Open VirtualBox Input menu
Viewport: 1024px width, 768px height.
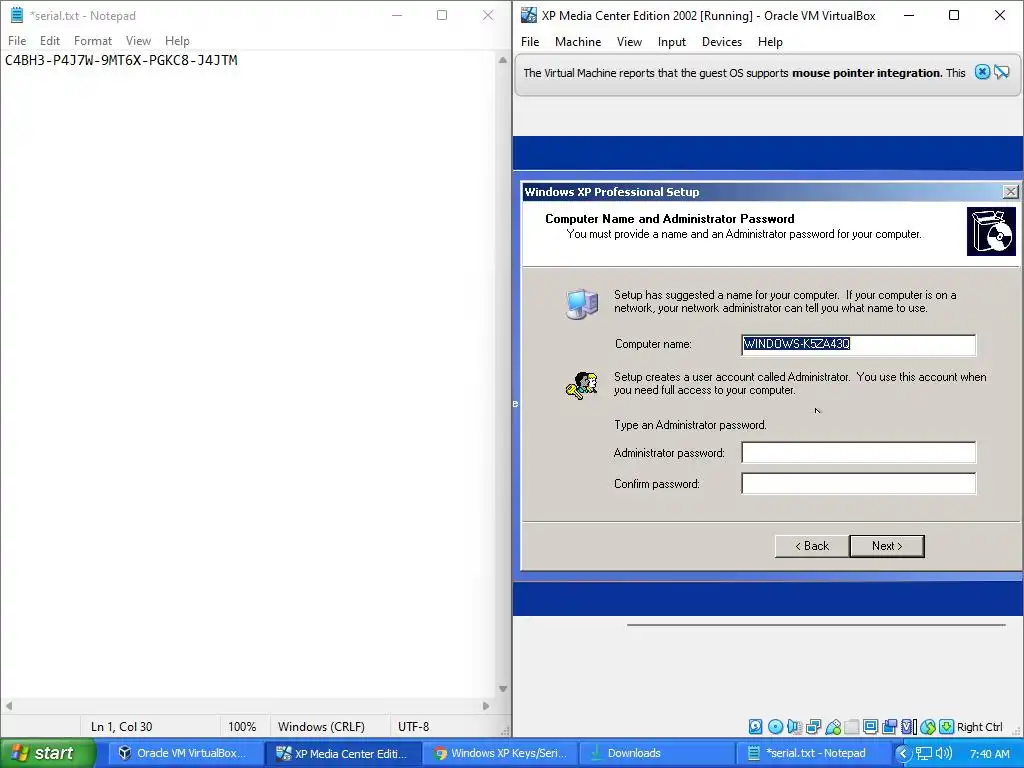(x=672, y=42)
